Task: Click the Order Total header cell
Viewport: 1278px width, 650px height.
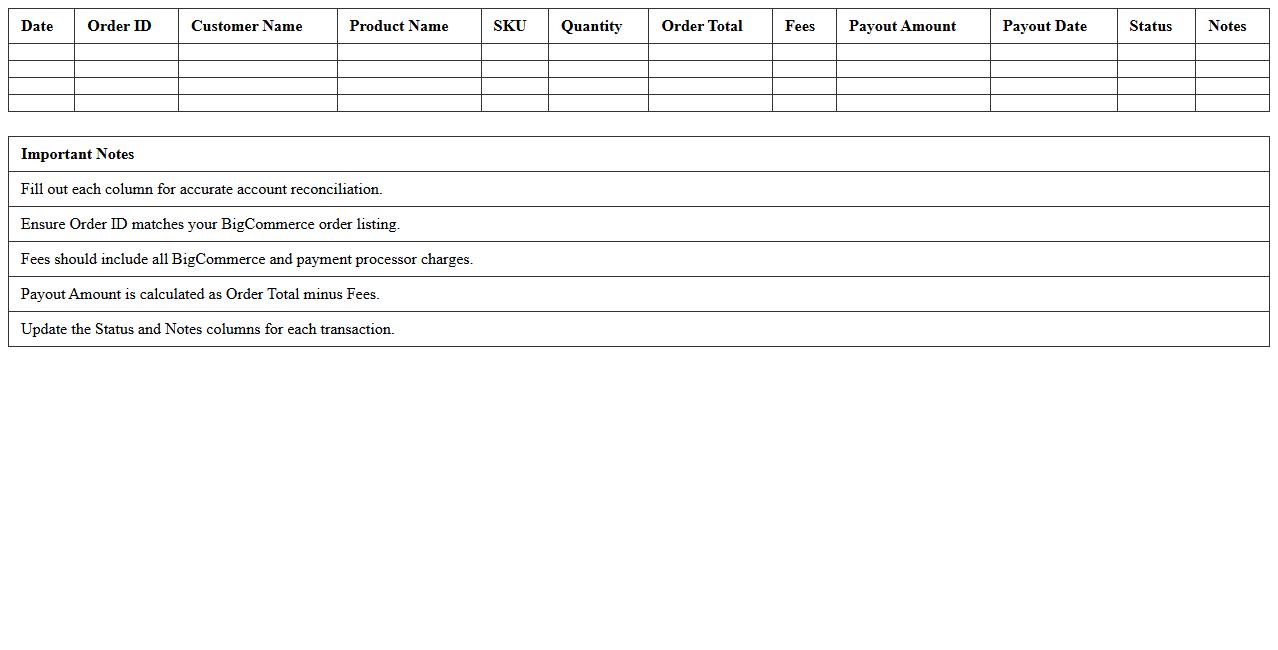Action: (702, 26)
